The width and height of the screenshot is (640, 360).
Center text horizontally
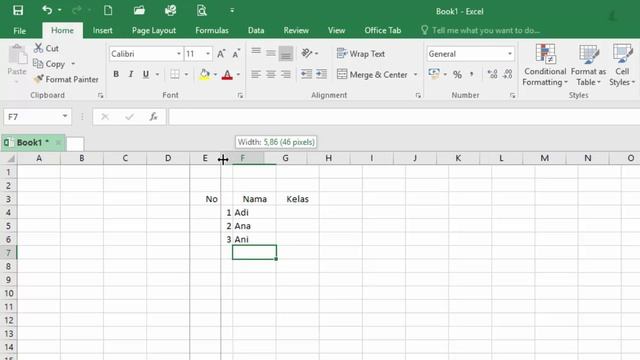(x=271, y=74)
